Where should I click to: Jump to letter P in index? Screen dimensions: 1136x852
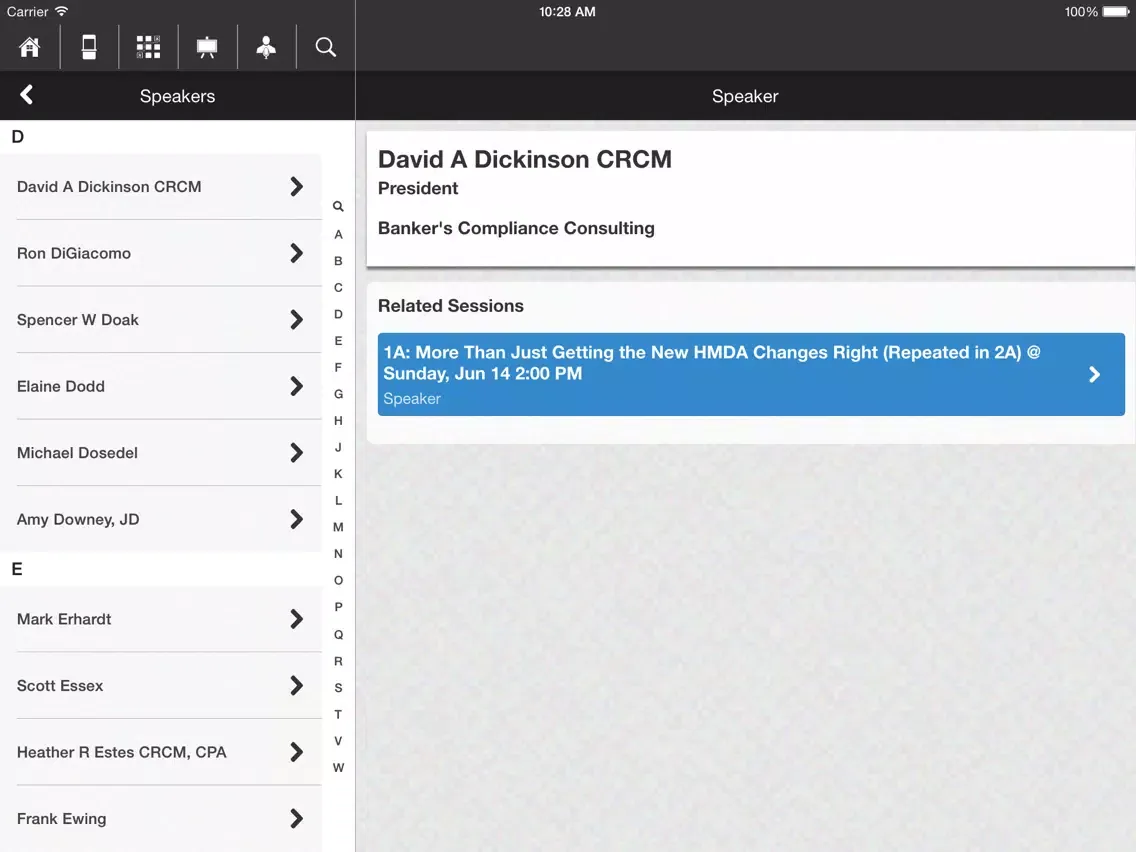point(338,607)
